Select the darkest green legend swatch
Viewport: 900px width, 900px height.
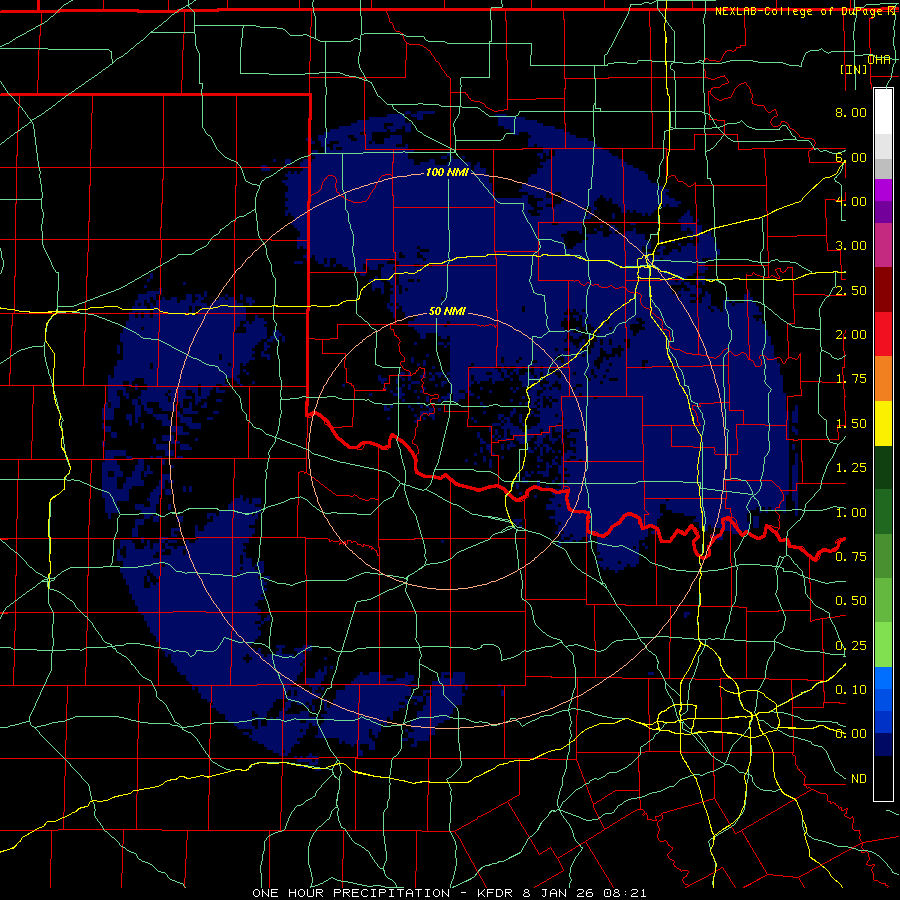pos(883,467)
